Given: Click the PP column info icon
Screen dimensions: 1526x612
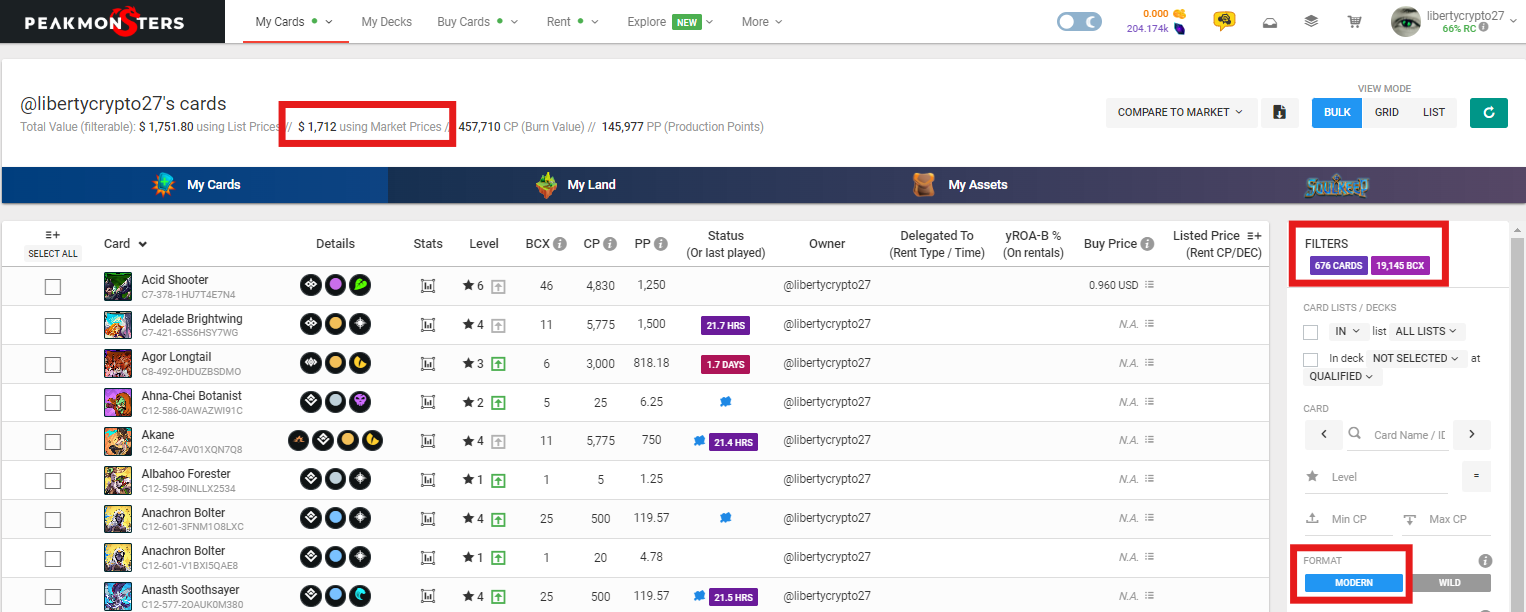Looking at the screenshot, I should (661, 244).
